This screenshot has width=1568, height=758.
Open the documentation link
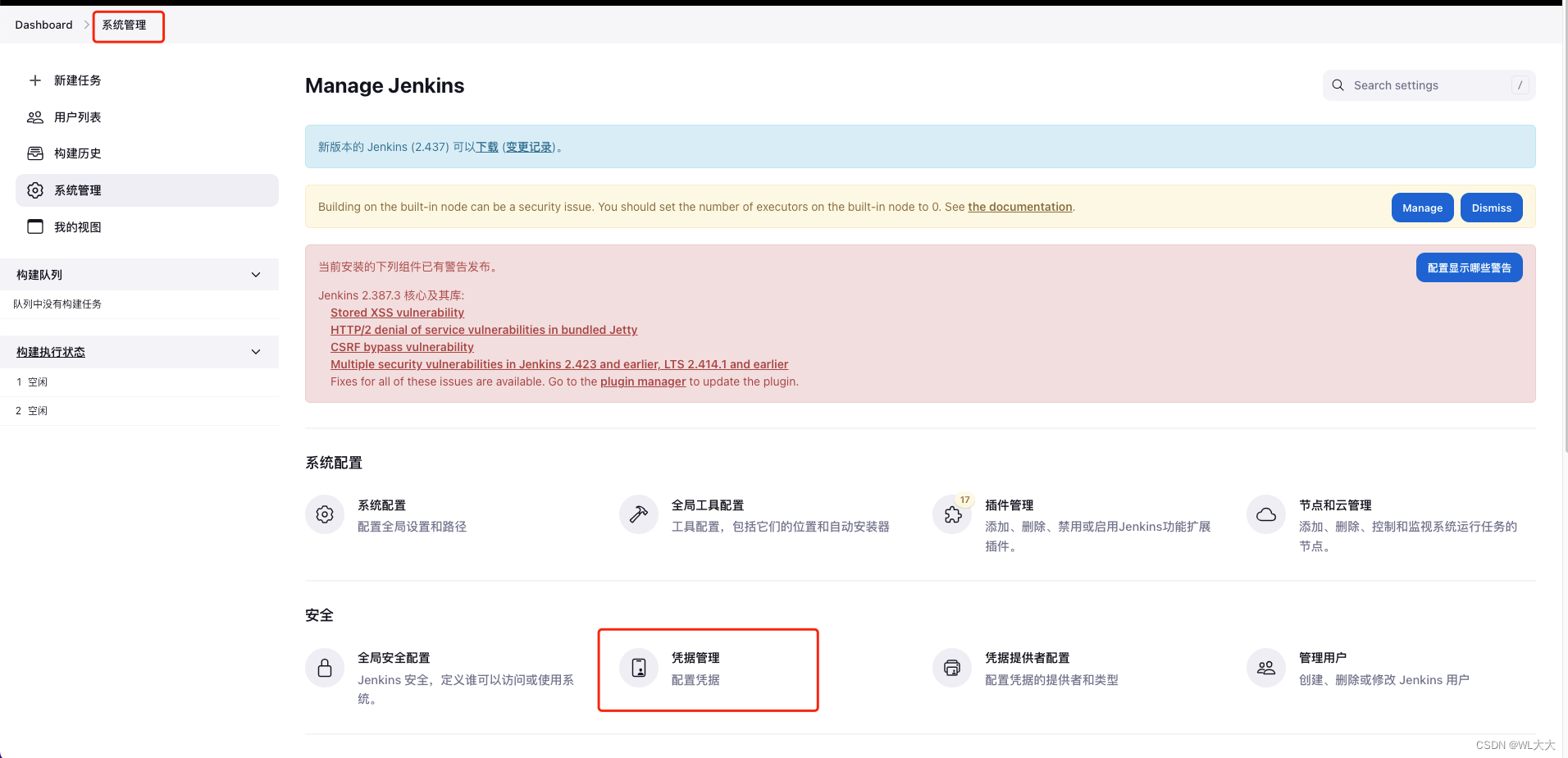pyautogui.click(x=1019, y=207)
